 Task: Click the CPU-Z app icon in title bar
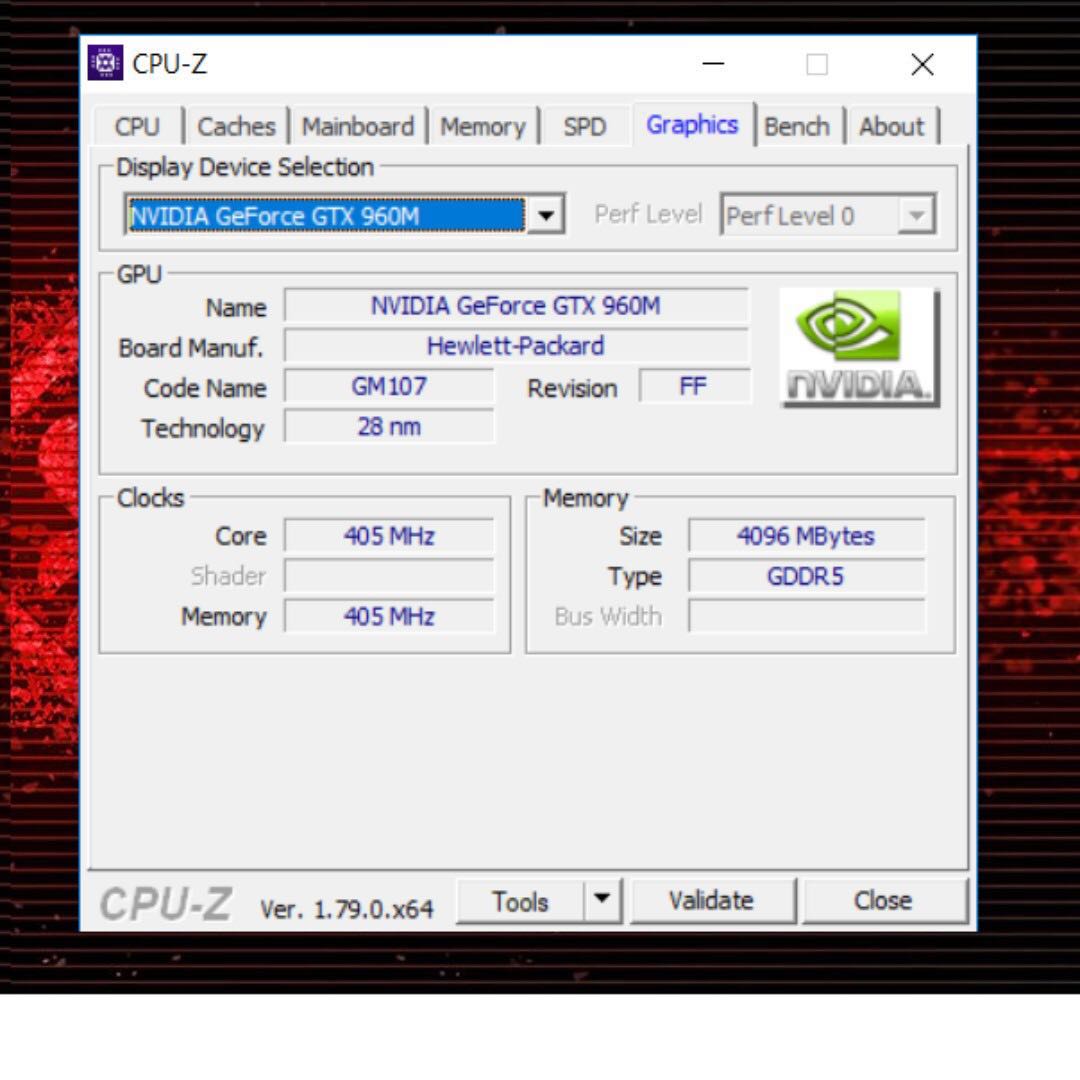[x=105, y=63]
